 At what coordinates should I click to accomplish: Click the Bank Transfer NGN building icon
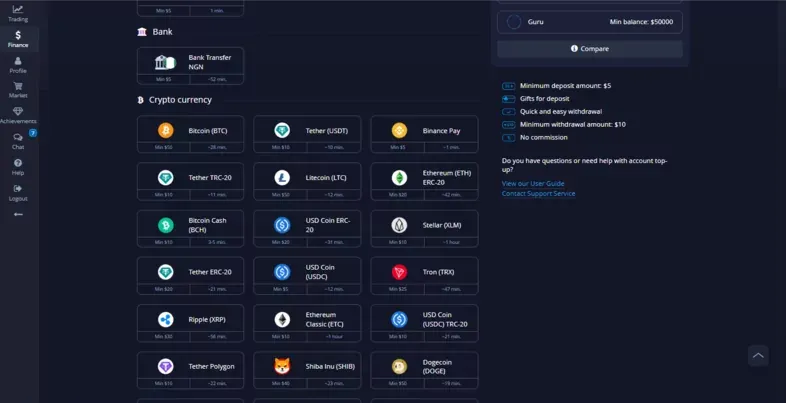[165, 62]
